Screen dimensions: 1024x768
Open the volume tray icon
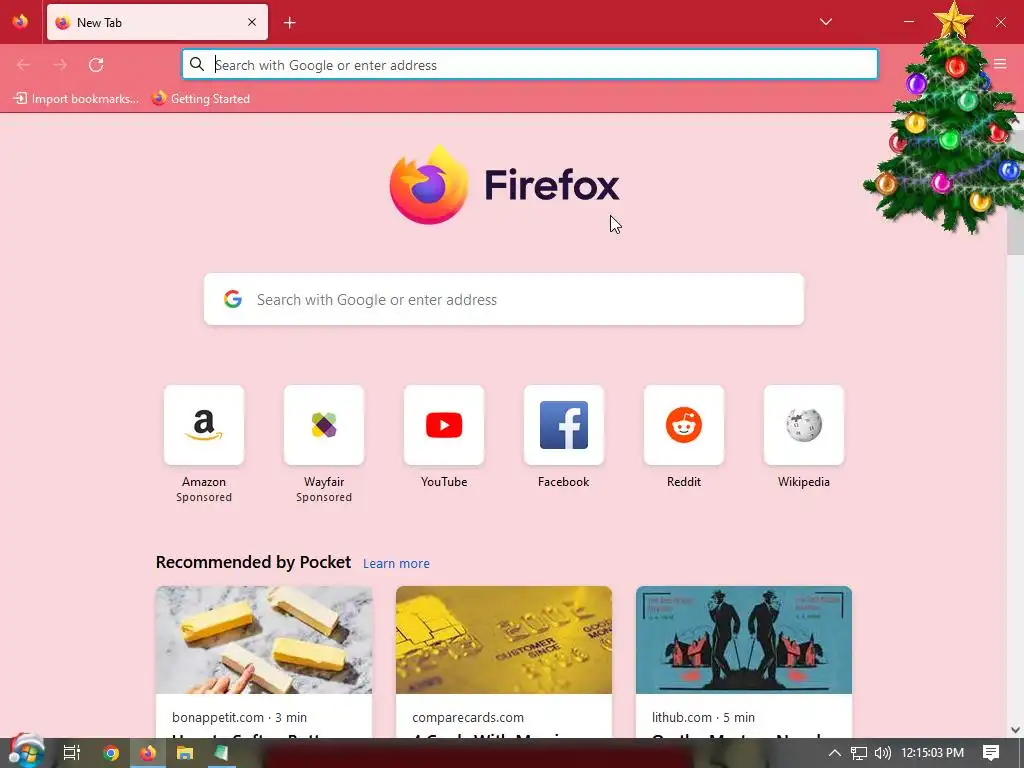[882, 753]
